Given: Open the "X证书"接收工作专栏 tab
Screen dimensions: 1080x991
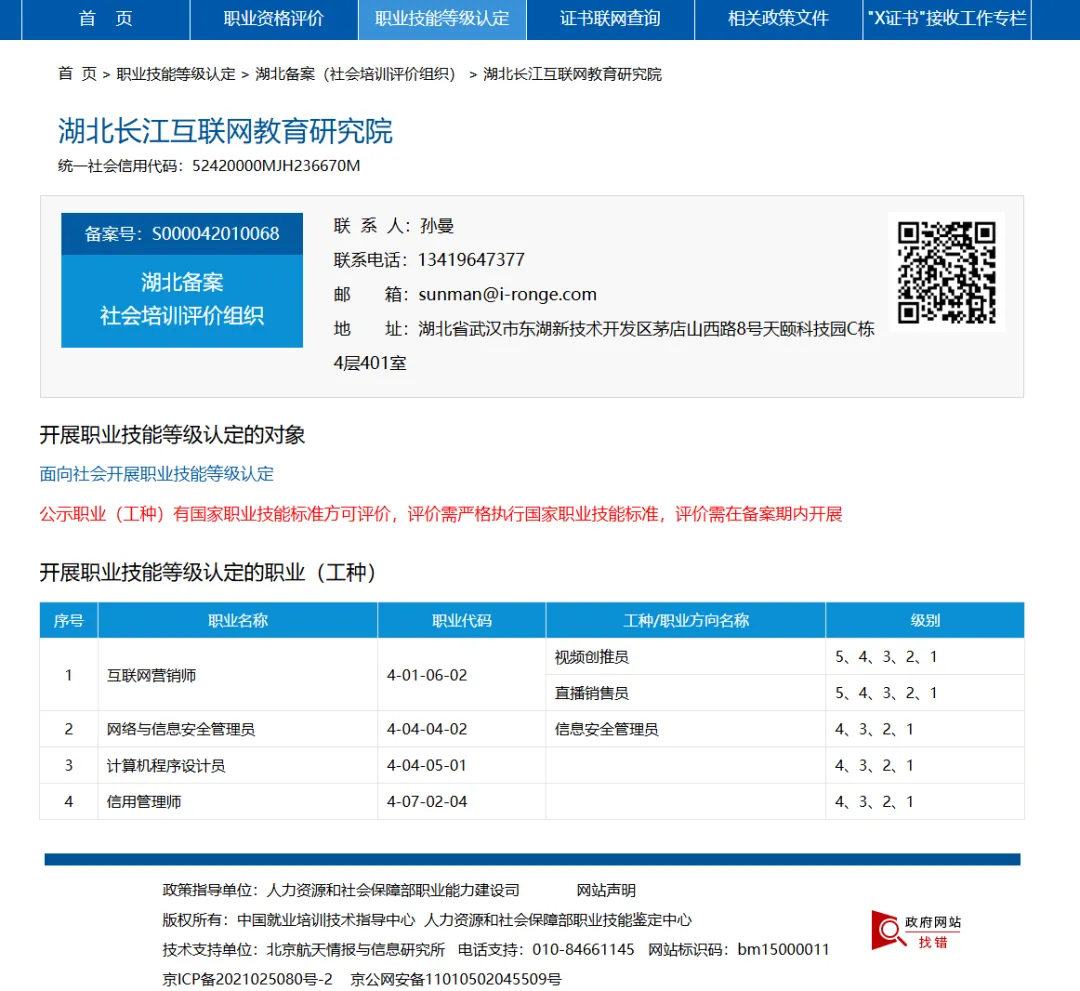Looking at the screenshot, I should (947, 19).
